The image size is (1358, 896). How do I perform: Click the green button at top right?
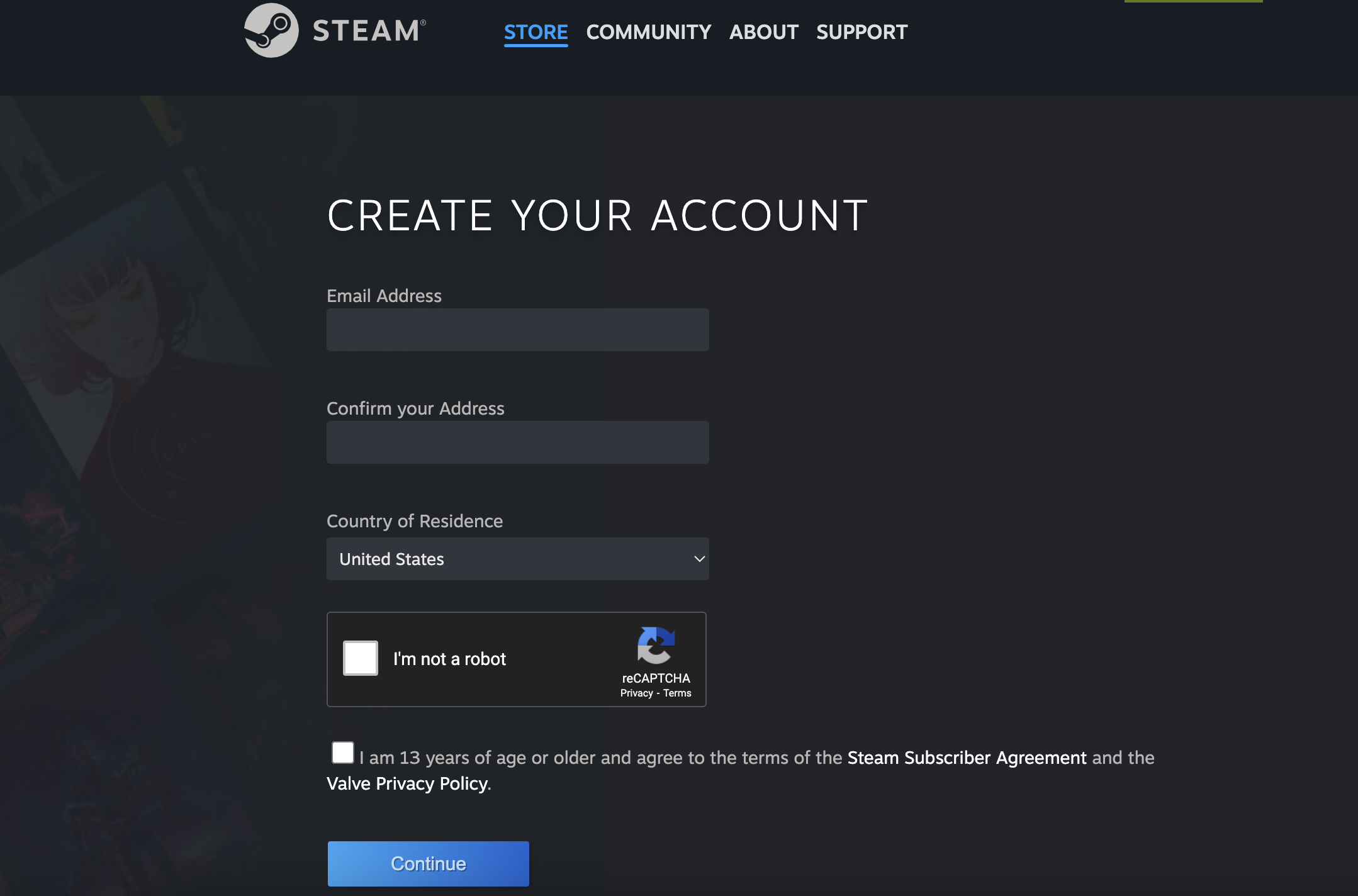[x=1194, y=1]
